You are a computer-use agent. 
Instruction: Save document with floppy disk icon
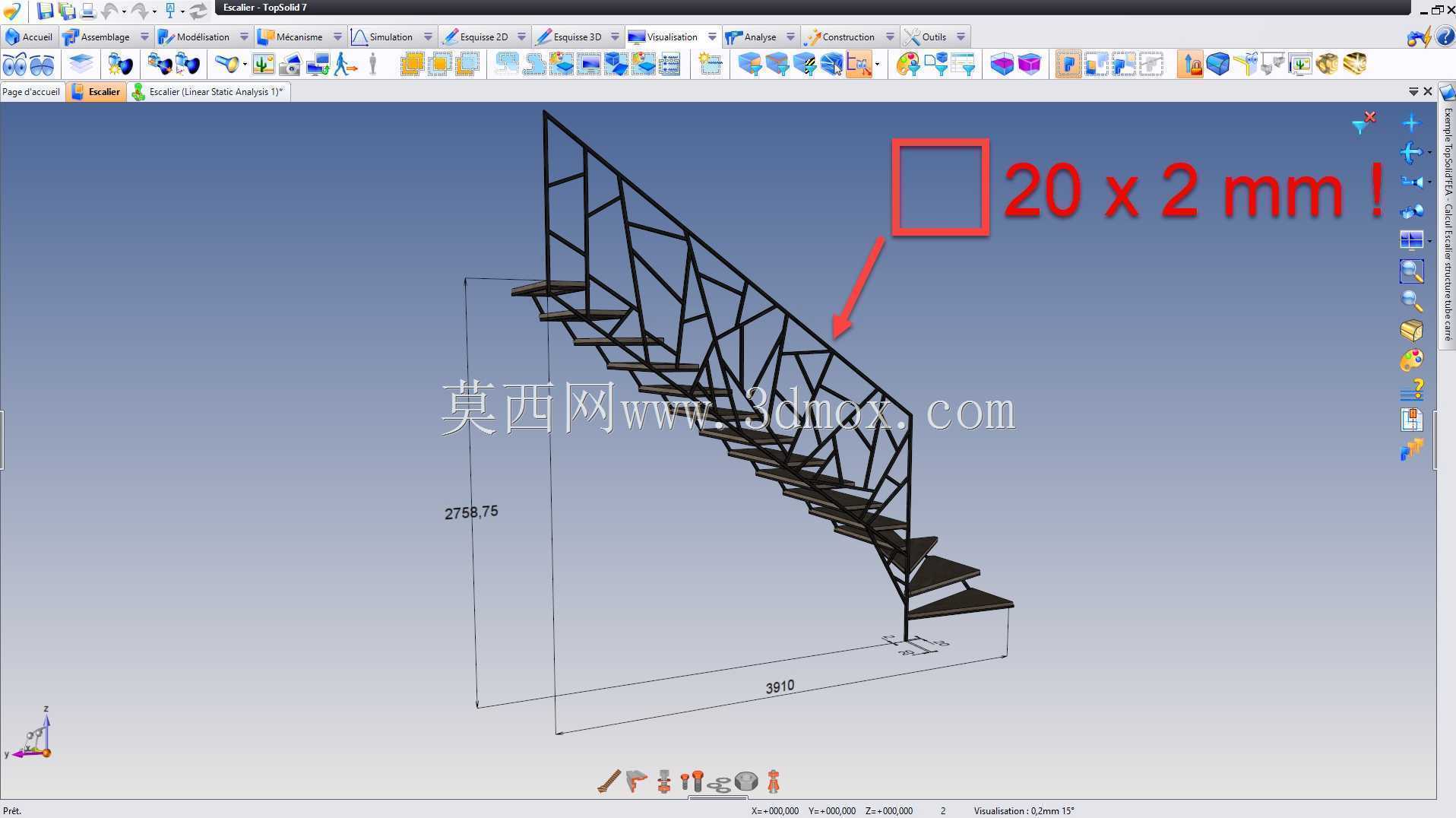pos(45,11)
